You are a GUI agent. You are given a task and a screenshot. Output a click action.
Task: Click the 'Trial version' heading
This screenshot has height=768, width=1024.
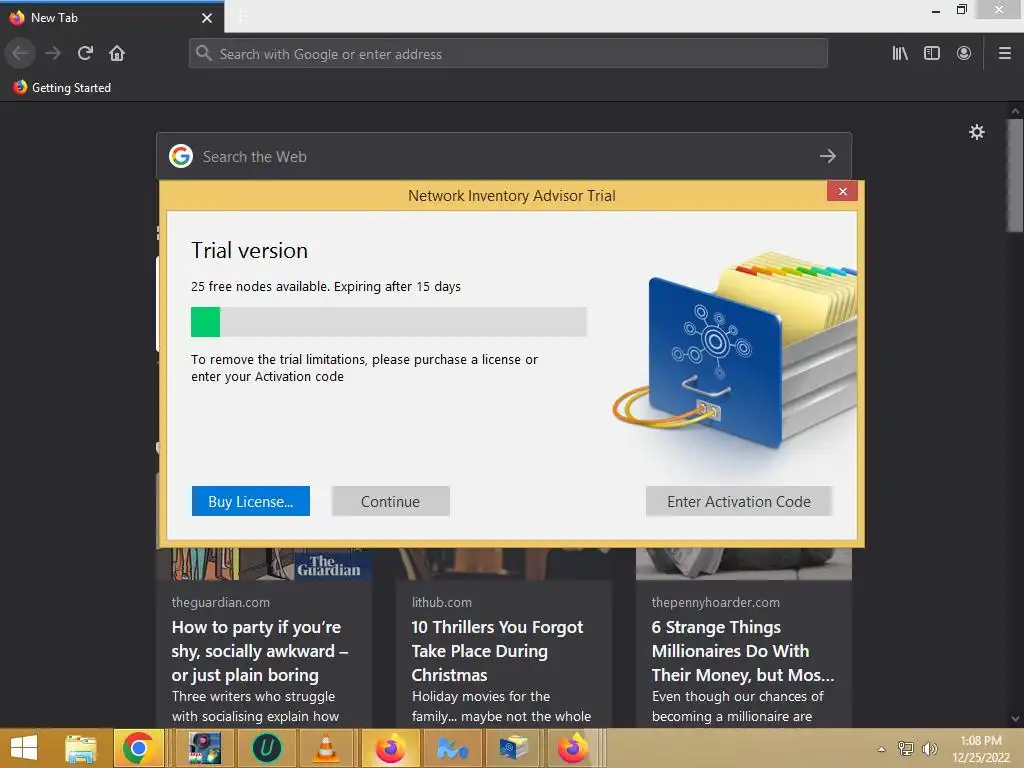click(249, 251)
